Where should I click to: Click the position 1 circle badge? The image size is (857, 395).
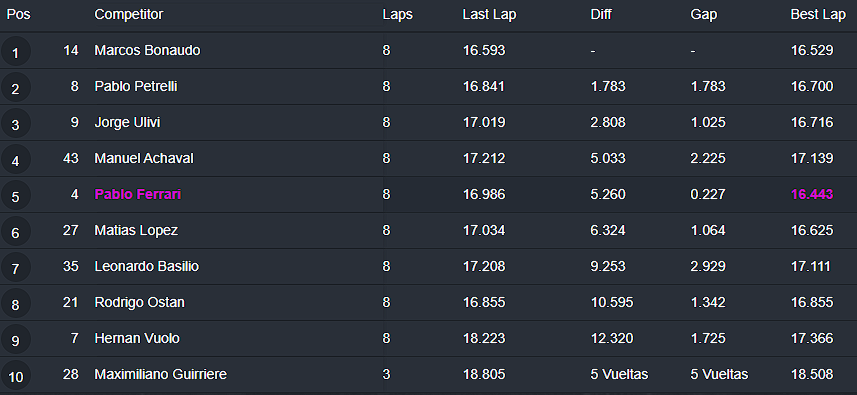click(x=15, y=51)
